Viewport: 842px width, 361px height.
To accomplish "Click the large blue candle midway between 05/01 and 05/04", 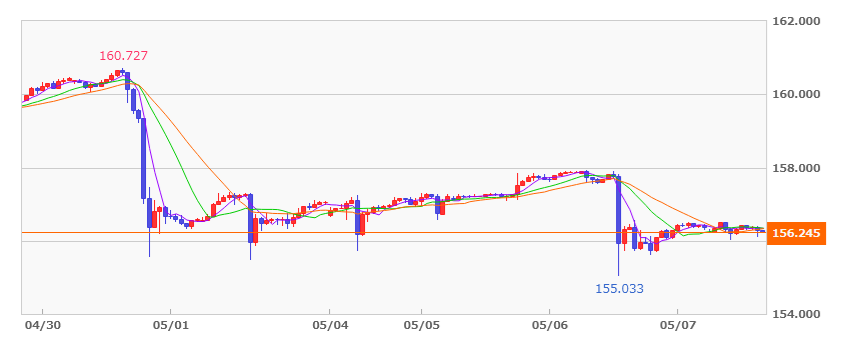I will point(250,218).
